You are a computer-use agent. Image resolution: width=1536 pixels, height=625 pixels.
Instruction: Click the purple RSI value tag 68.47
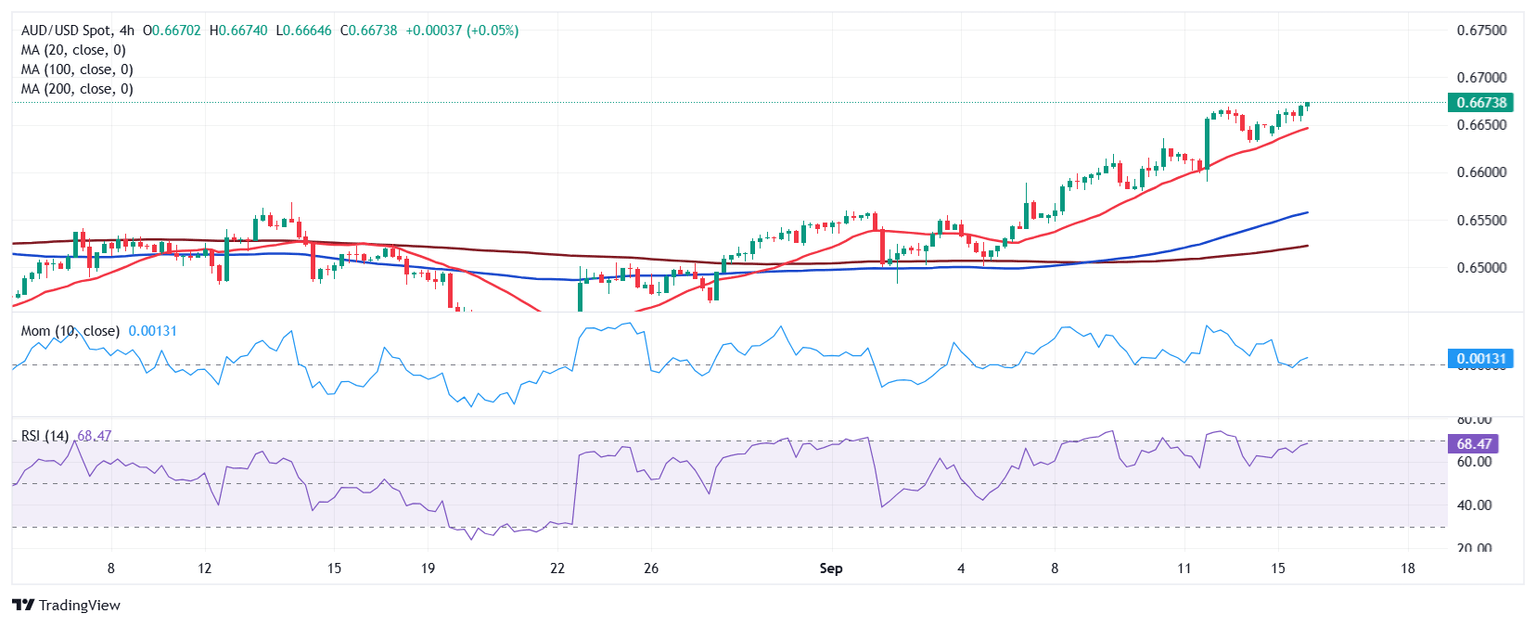pos(1472,441)
